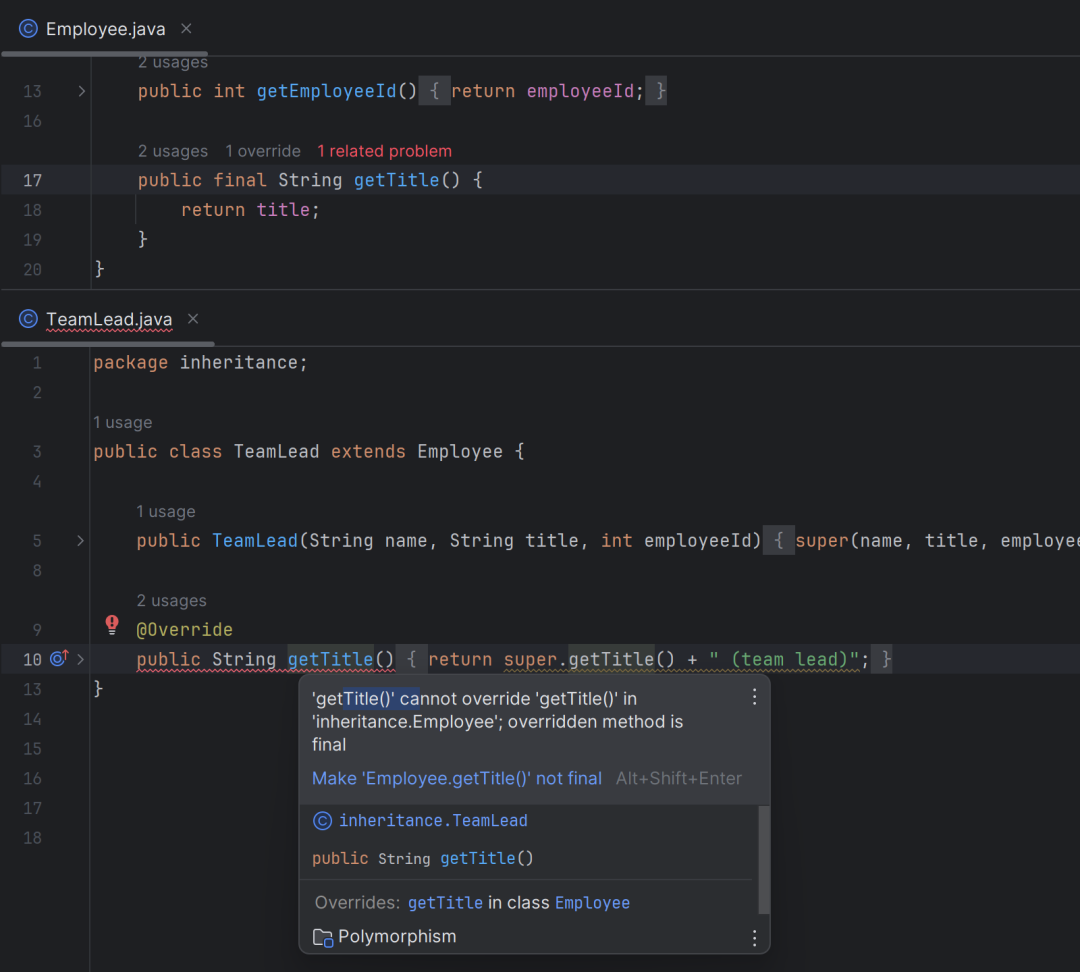This screenshot has height=972, width=1080.
Task: Click the 'Polymorphism' module name in popup
Action: [397, 937]
